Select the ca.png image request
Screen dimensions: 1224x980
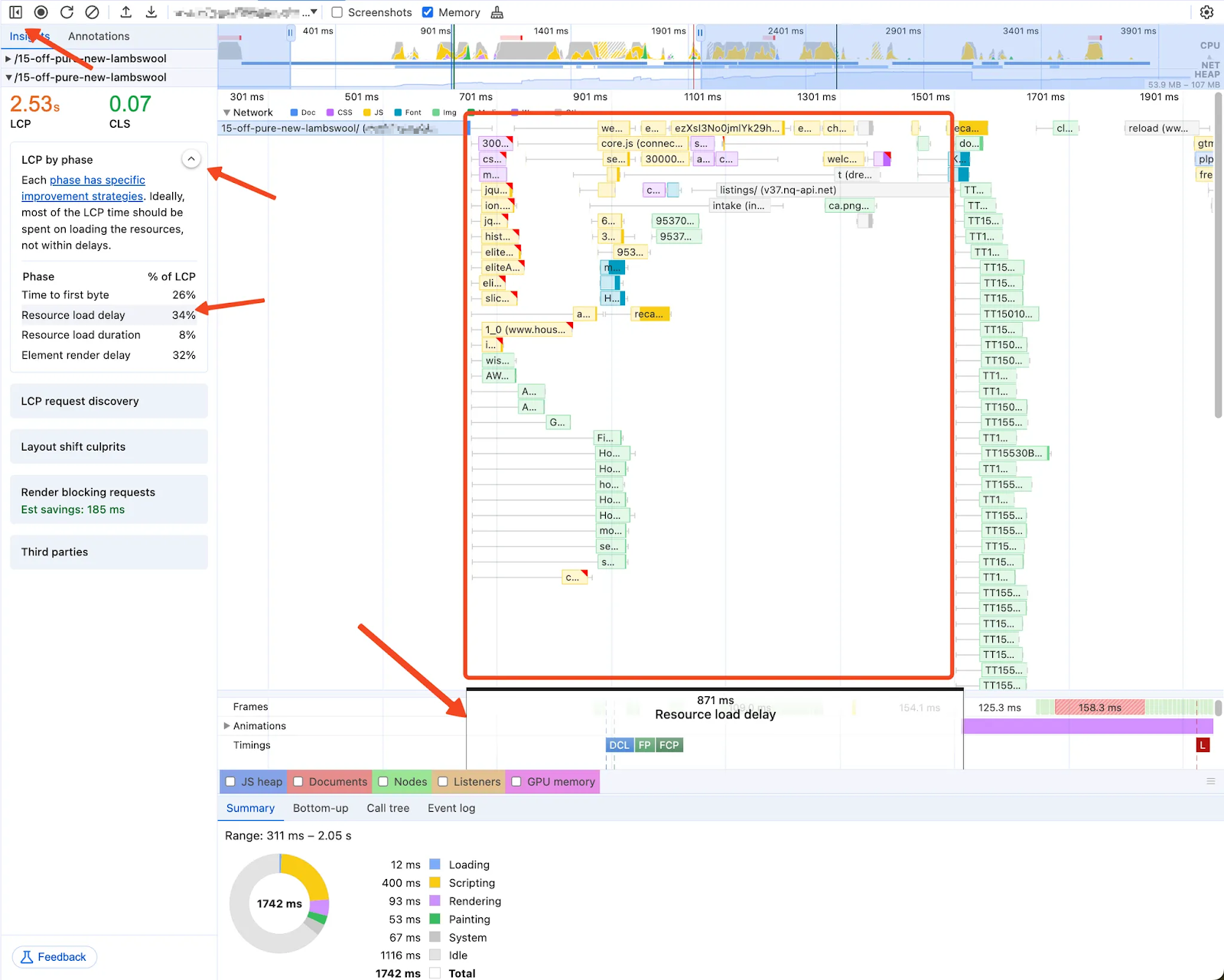848,206
